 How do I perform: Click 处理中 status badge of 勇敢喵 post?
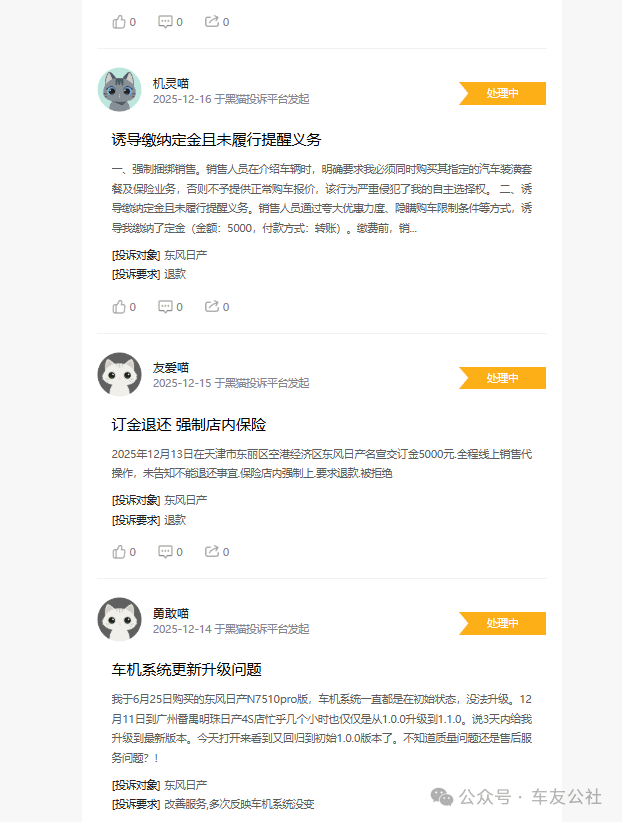[x=502, y=623]
